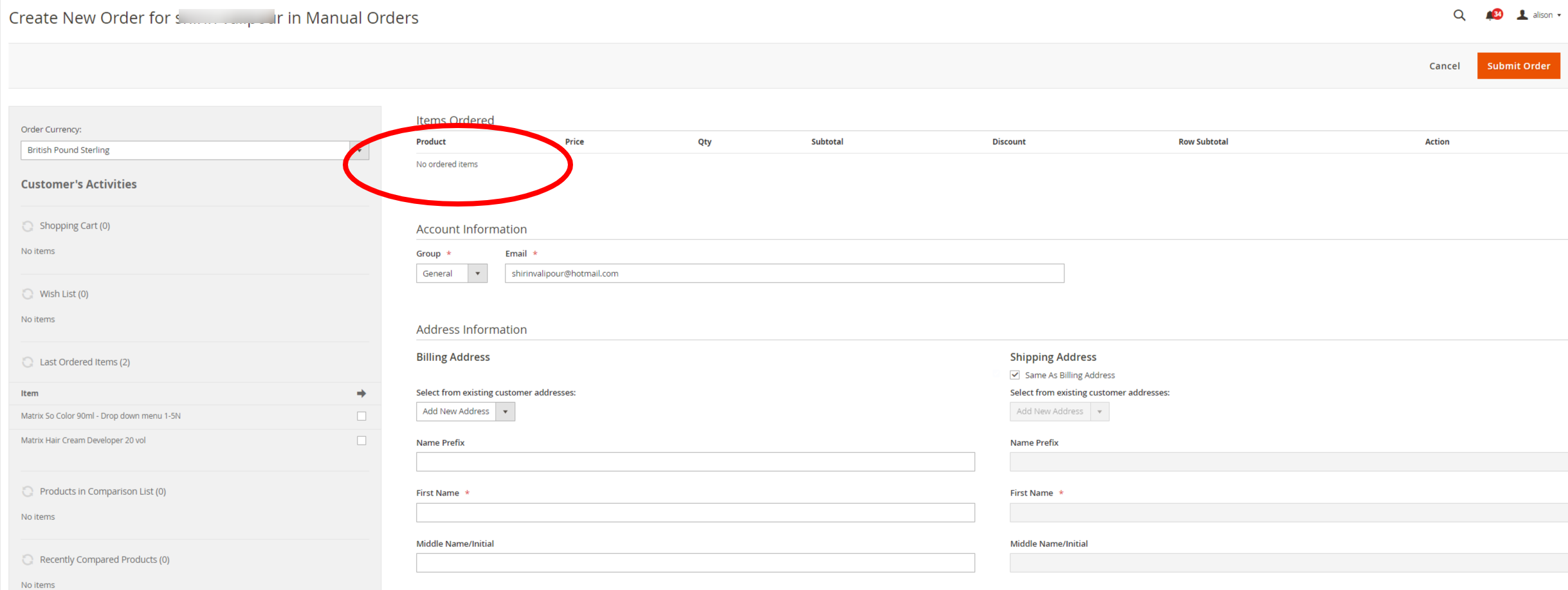Check the Matrix So Color 90ml item
The image size is (1568, 590).
[x=361, y=416]
